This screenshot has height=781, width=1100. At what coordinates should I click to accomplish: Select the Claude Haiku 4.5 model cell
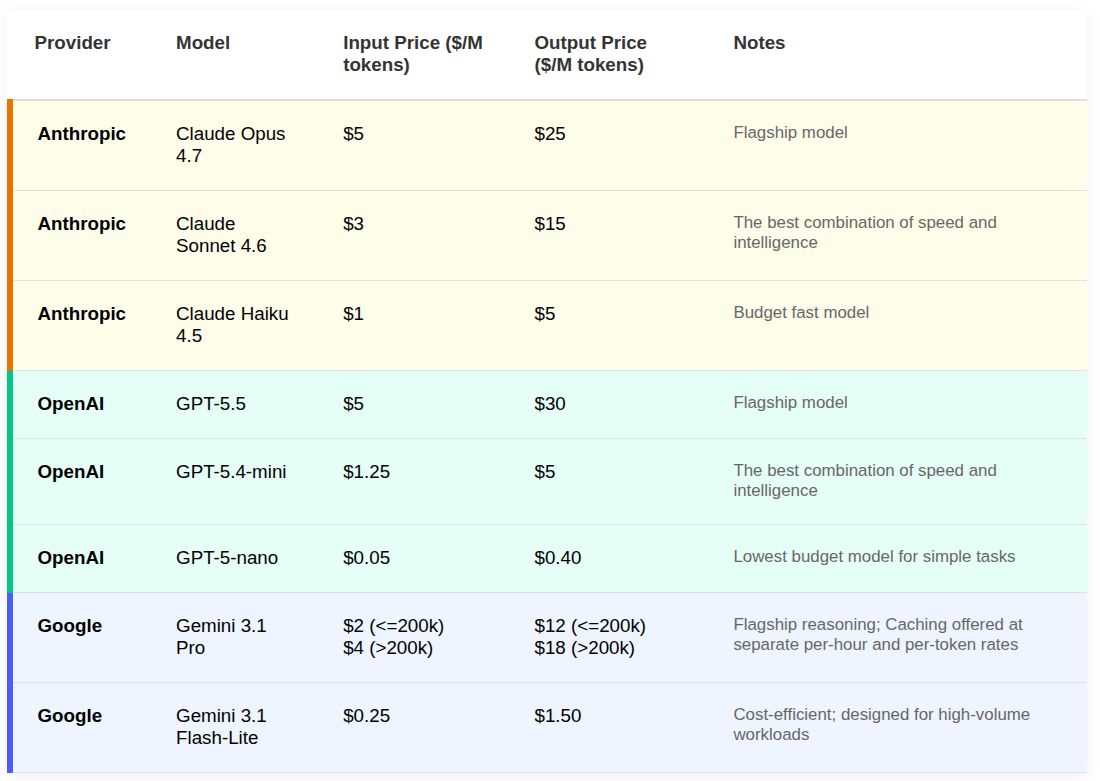[232, 324]
